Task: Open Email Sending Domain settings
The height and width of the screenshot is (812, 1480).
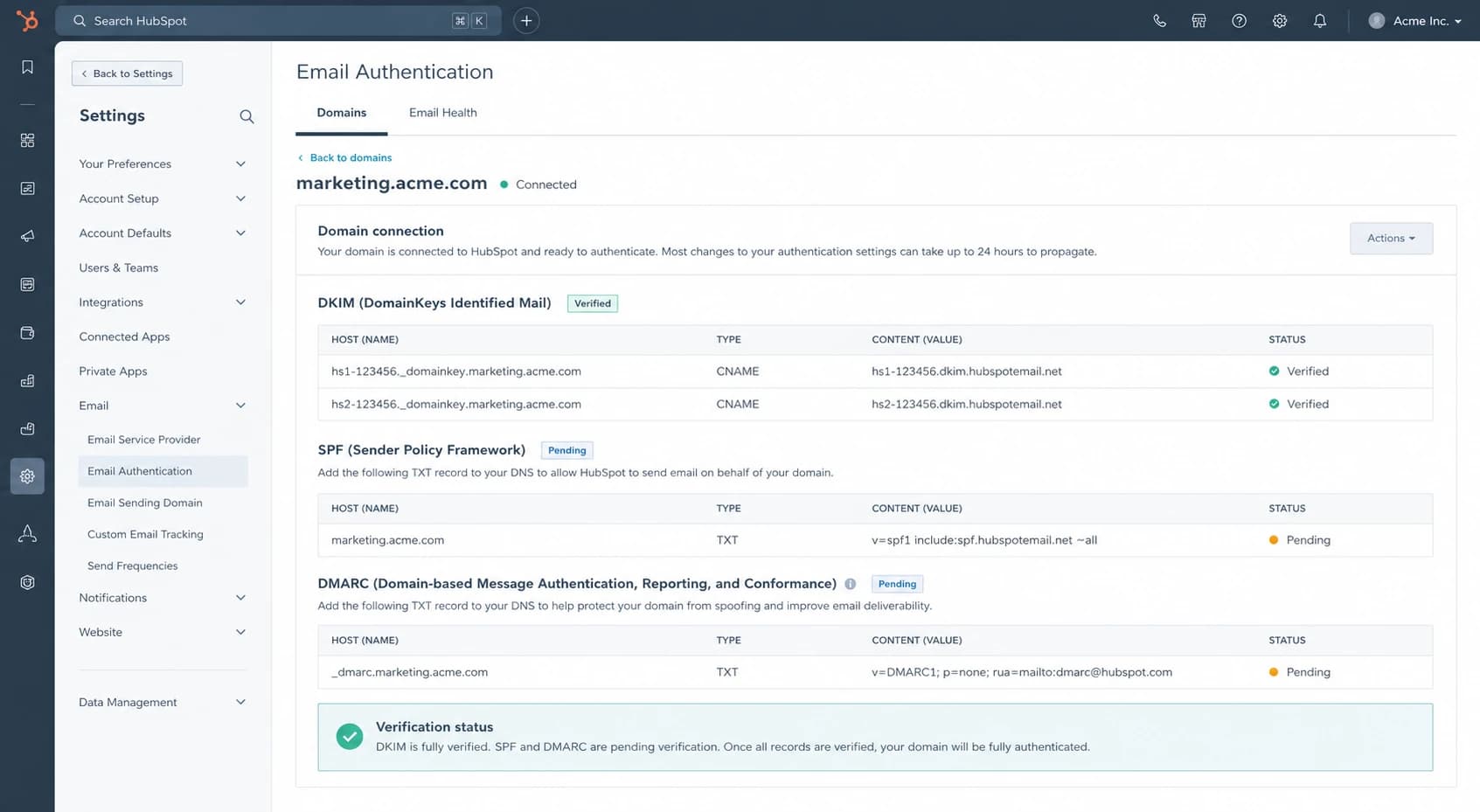Action: [x=145, y=503]
